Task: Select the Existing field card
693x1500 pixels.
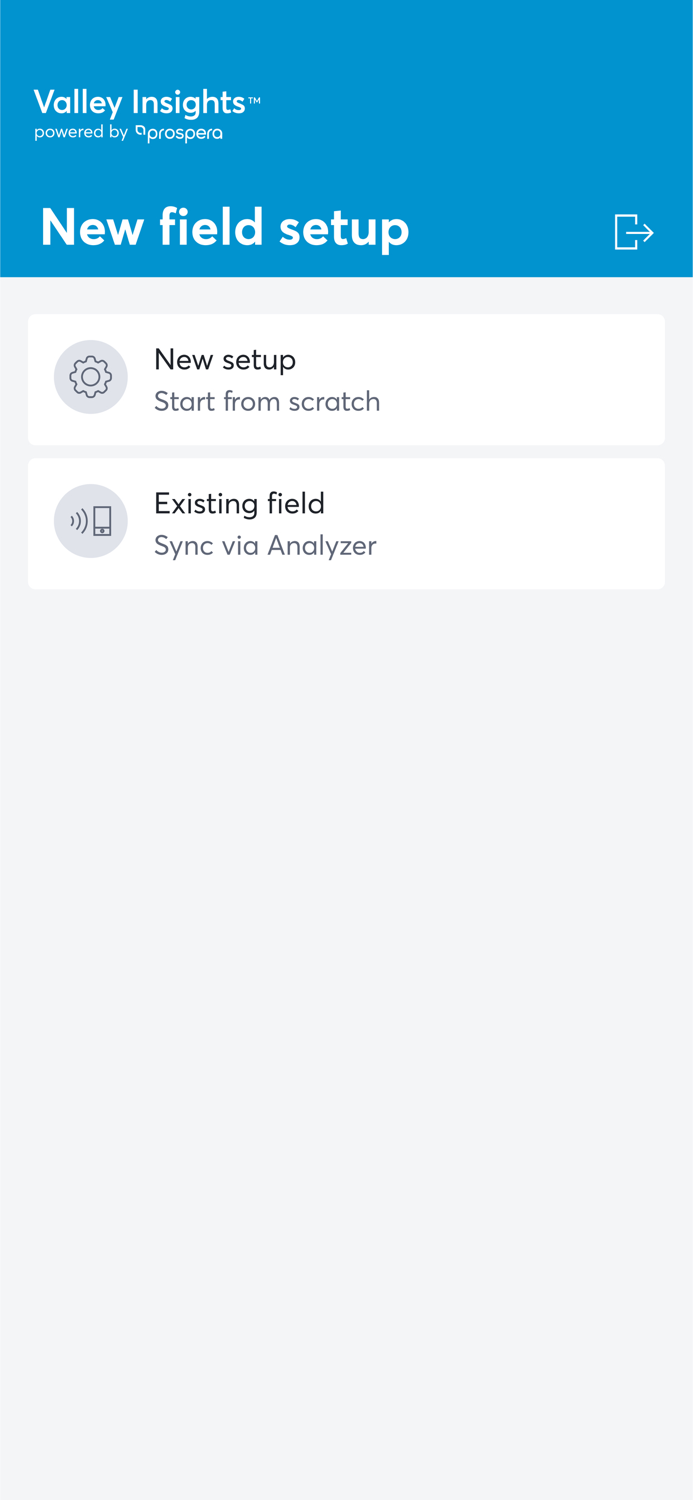Action: tap(346, 524)
